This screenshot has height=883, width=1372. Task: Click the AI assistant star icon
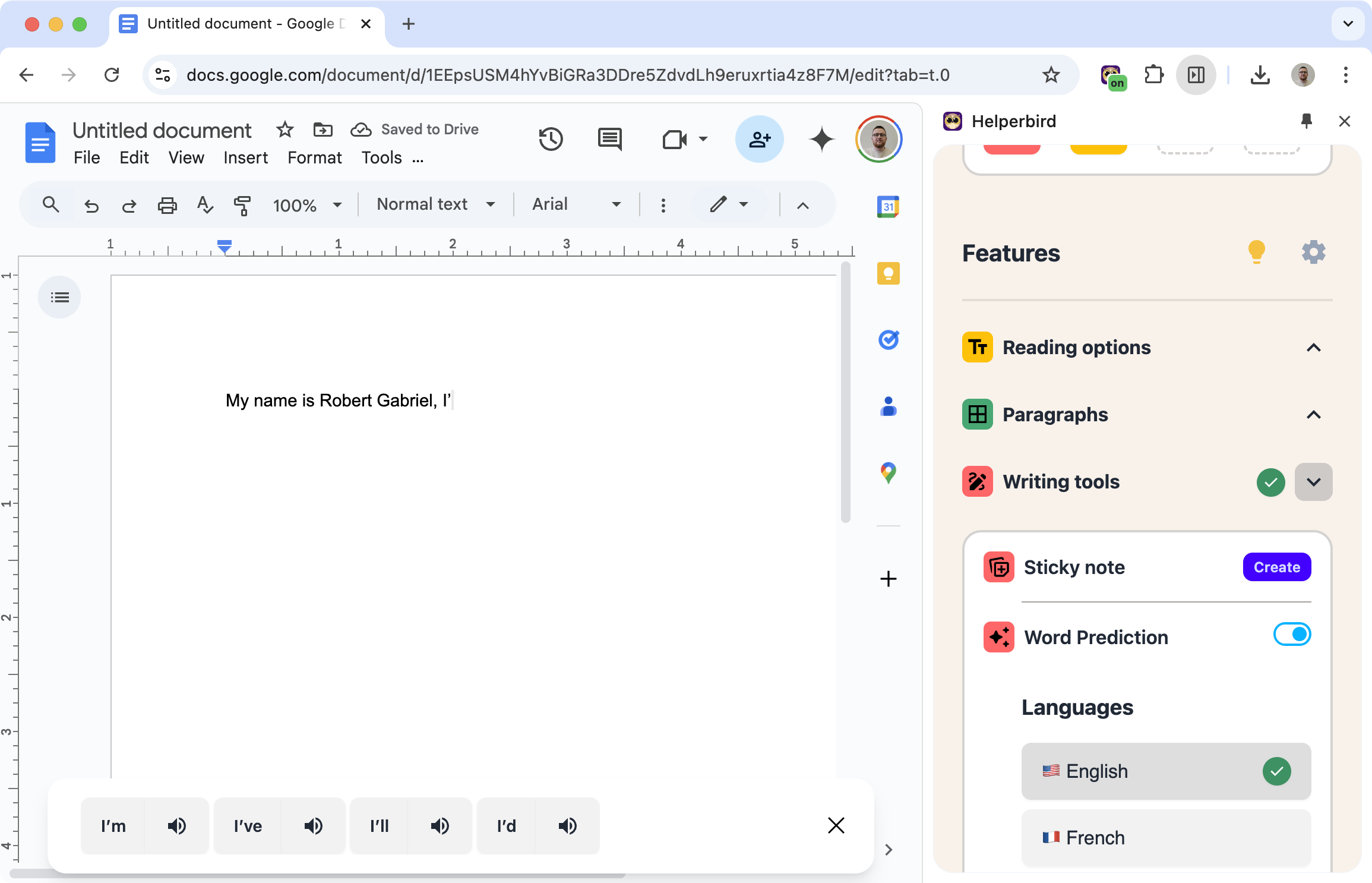coord(820,138)
